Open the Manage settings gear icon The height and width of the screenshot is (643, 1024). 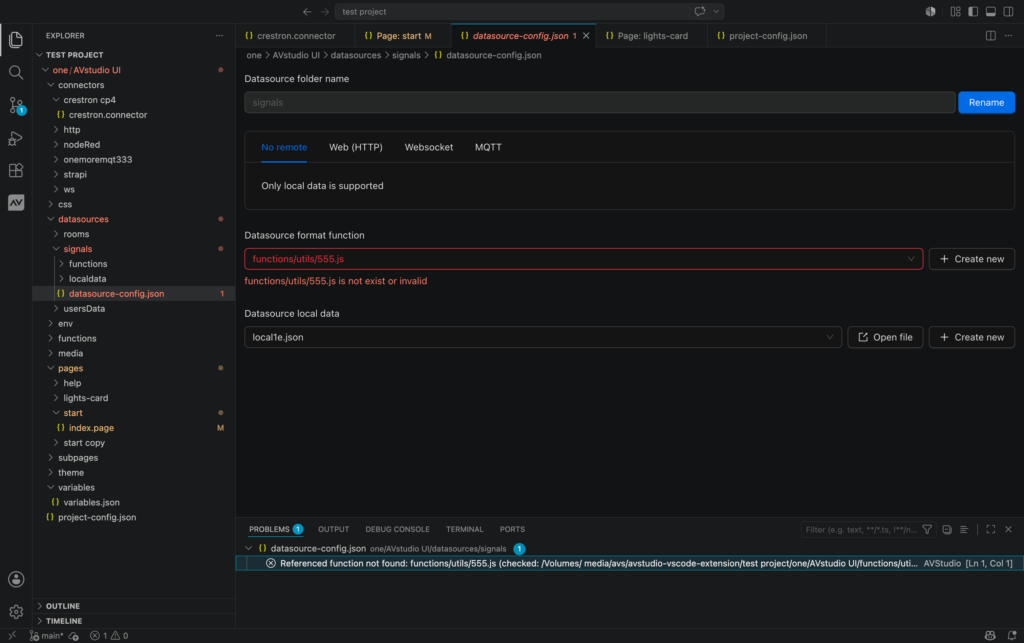16,612
